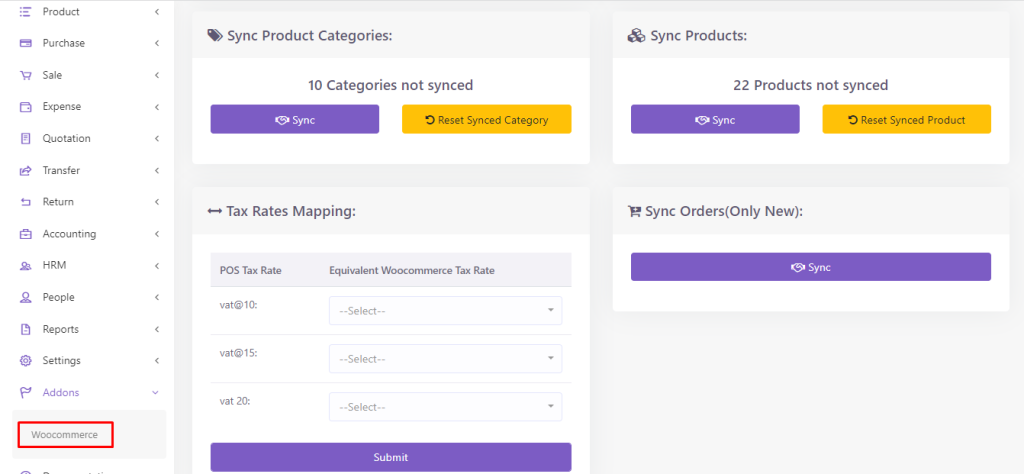The width and height of the screenshot is (1024, 474).
Task: Click the Reset Synced Product button
Action: point(906,120)
